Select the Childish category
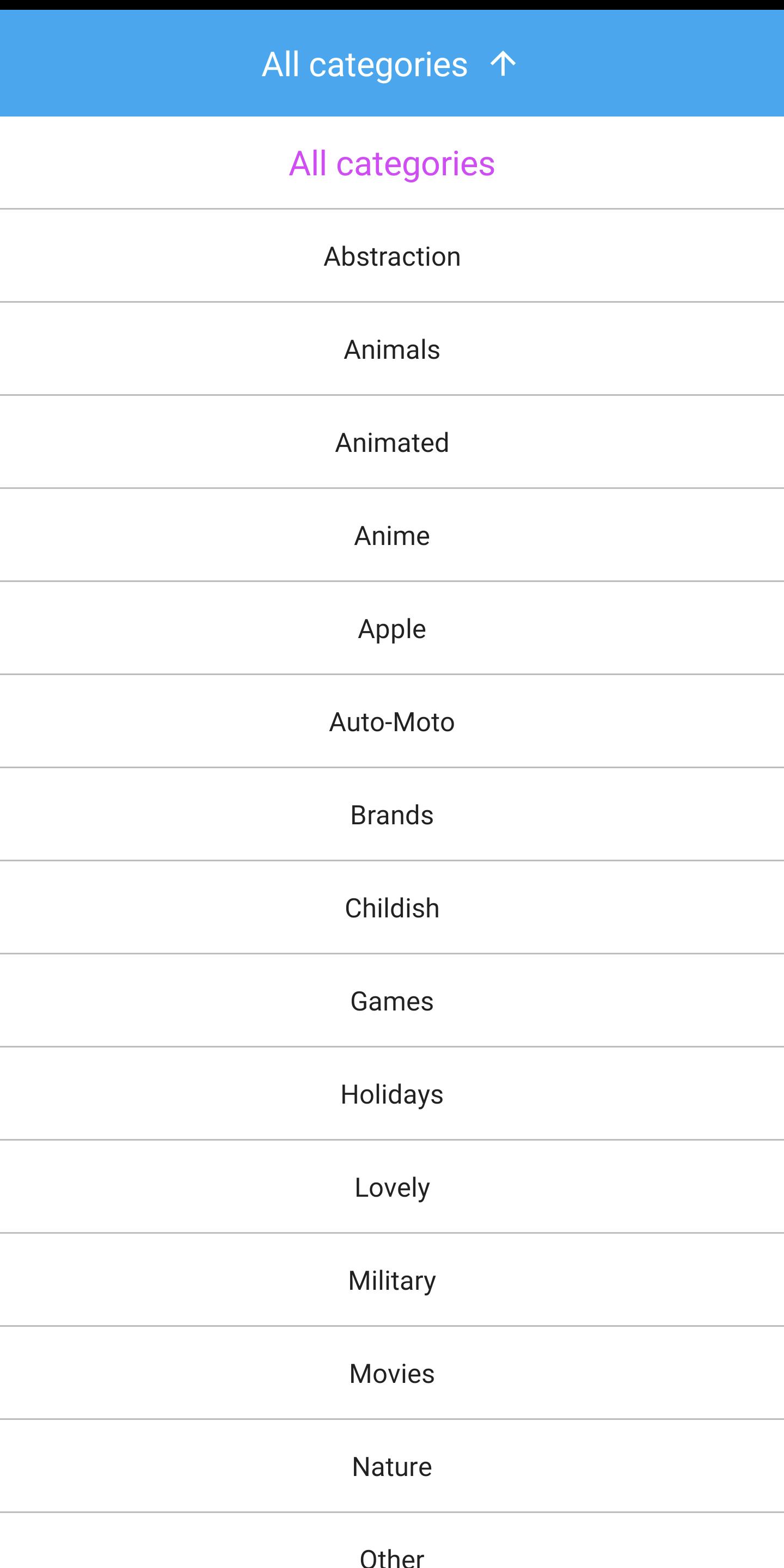Viewport: 784px width, 1568px height. 391,908
